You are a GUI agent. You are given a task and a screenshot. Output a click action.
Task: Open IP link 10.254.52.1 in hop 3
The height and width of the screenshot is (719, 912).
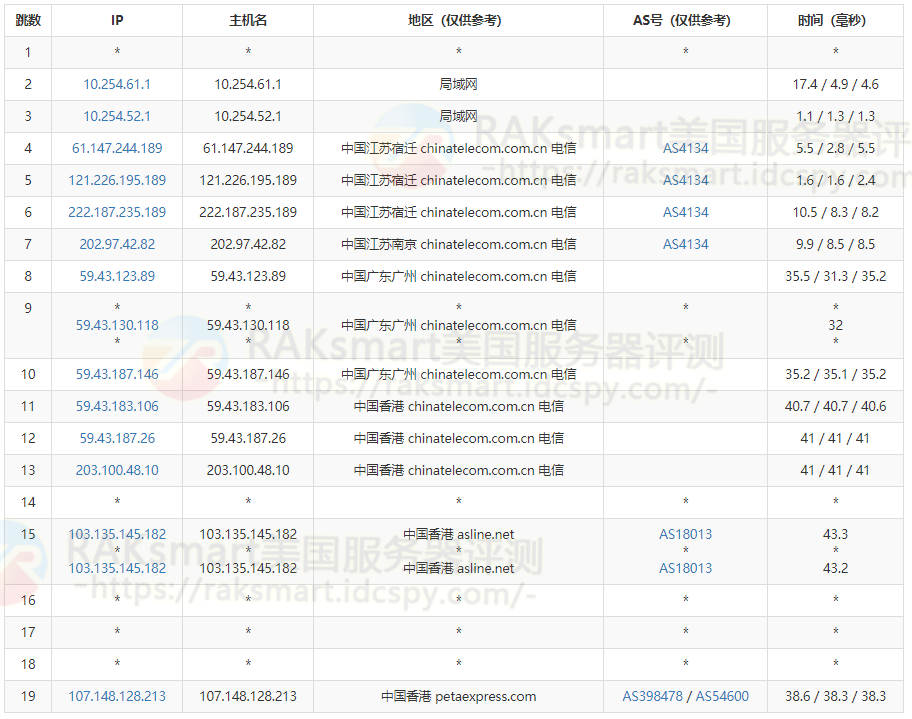[117, 117]
